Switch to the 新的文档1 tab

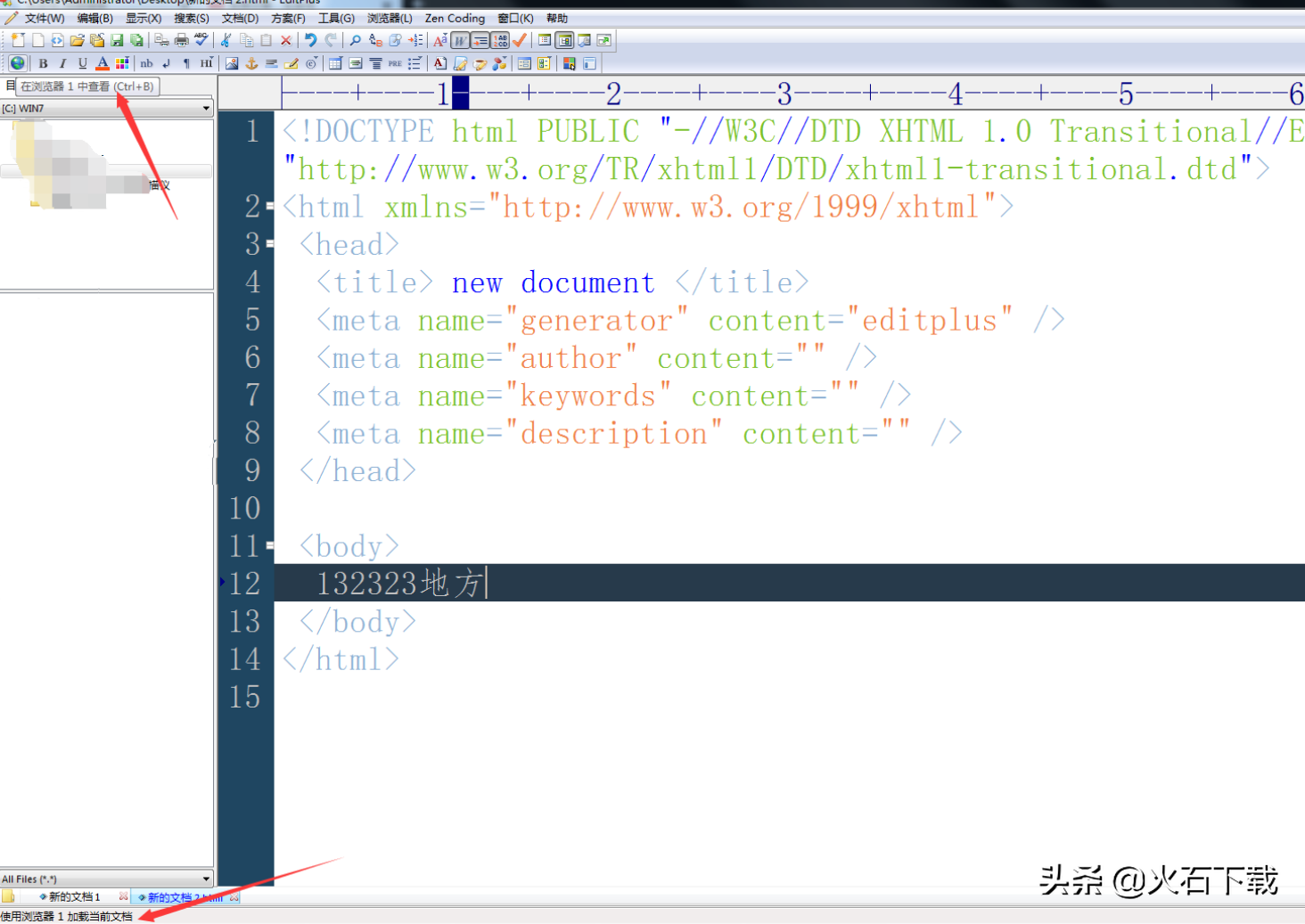74,896
